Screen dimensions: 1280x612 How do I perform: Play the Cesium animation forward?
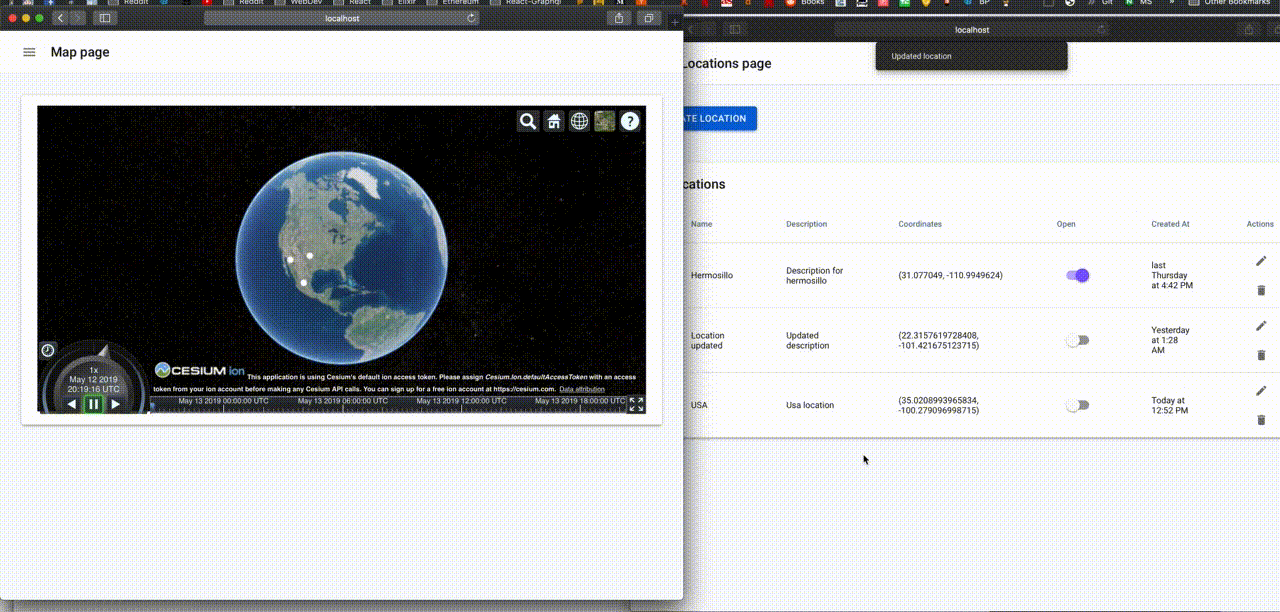click(x=116, y=404)
